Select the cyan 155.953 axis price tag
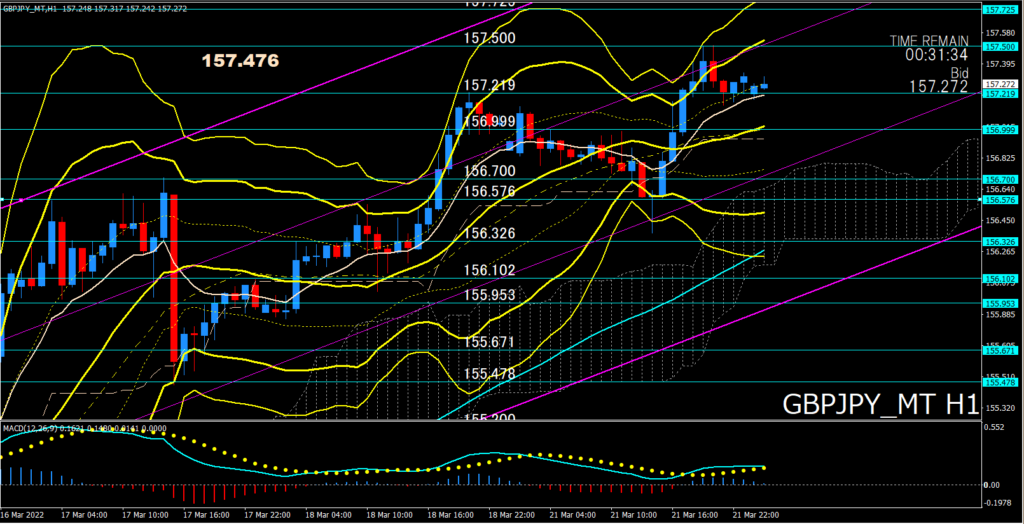Image resolution: width=1024 pixels, height=524 pixels. [999, 304]
